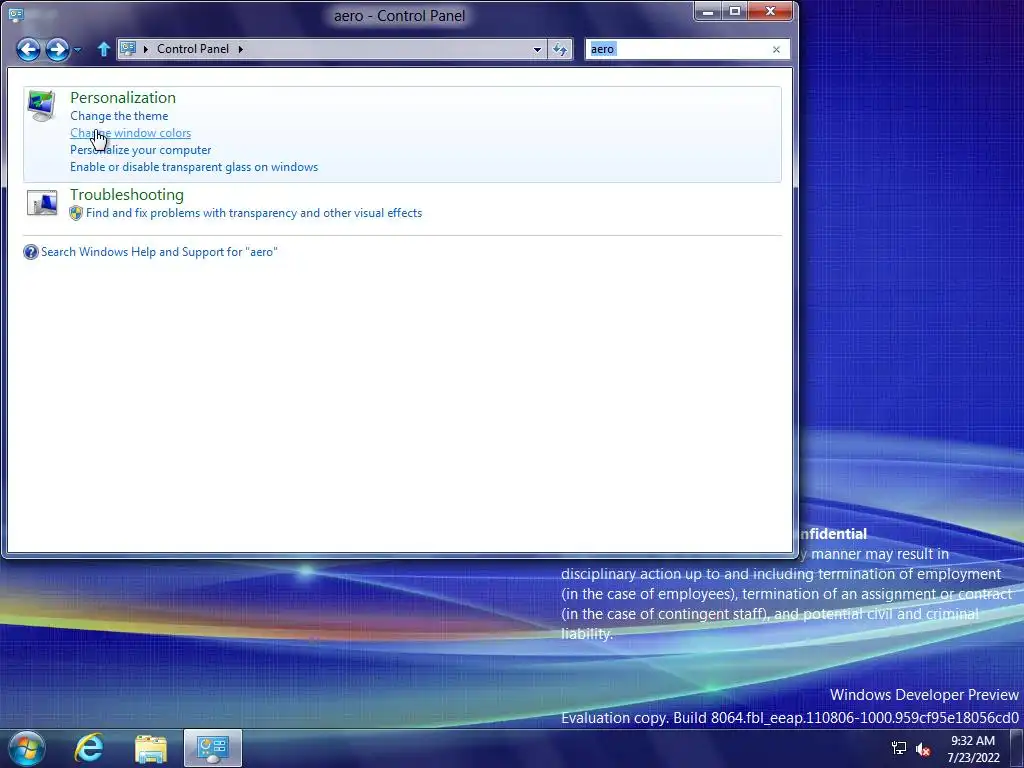Click the Control Panel icon in the address bar
The image size is (1024, 768).
(129, 49)
